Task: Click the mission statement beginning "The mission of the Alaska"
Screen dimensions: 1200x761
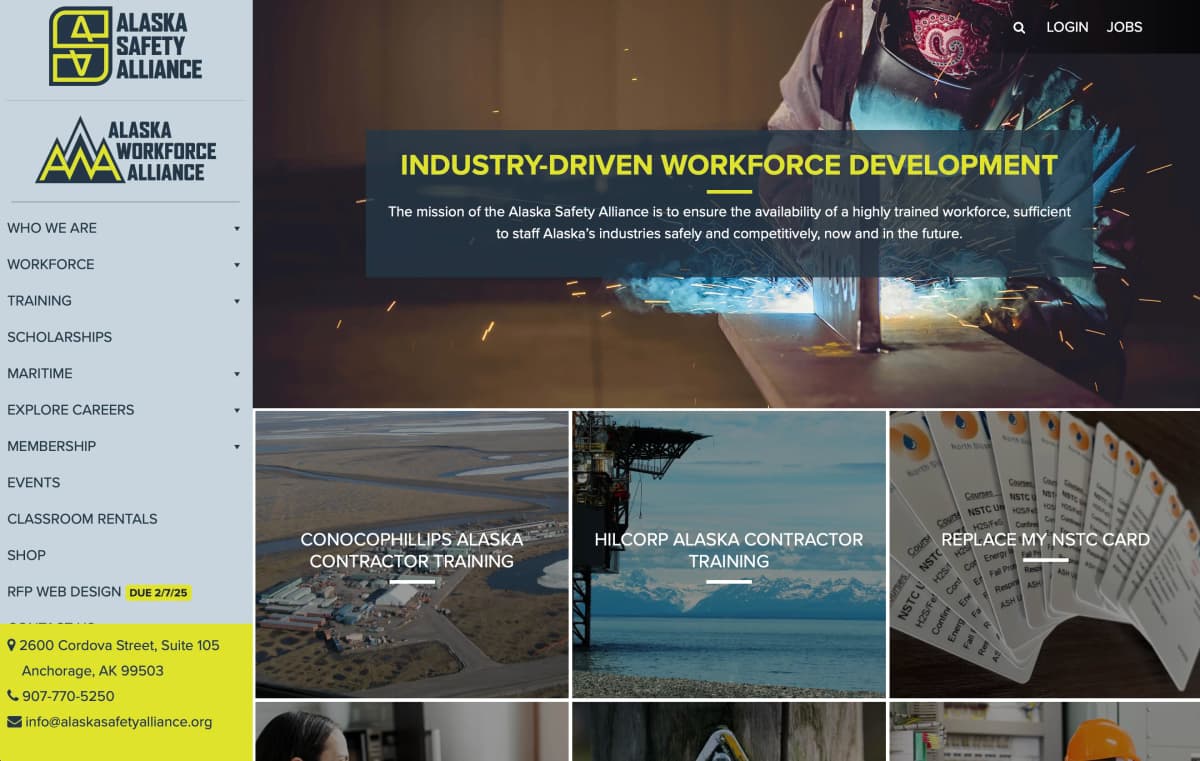Action: point(729,223)
